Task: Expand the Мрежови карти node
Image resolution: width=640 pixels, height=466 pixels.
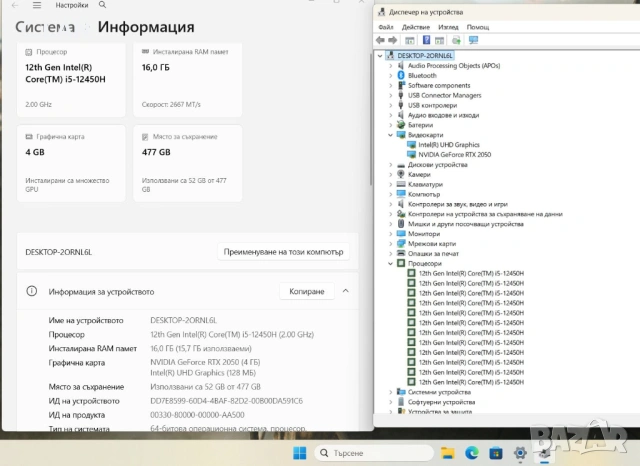Action: coord(391,244)
